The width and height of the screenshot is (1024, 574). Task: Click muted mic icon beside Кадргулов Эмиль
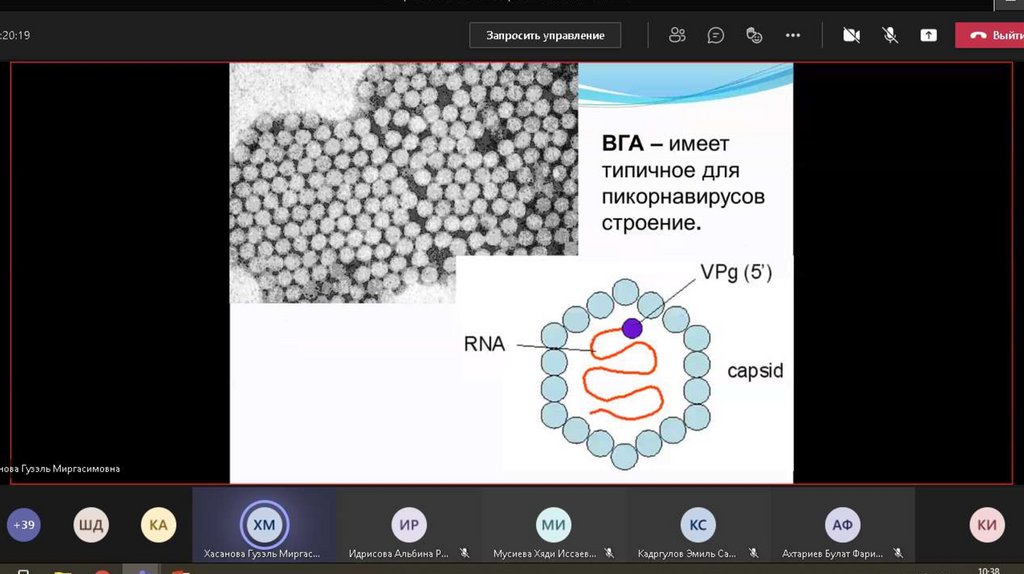754,553
